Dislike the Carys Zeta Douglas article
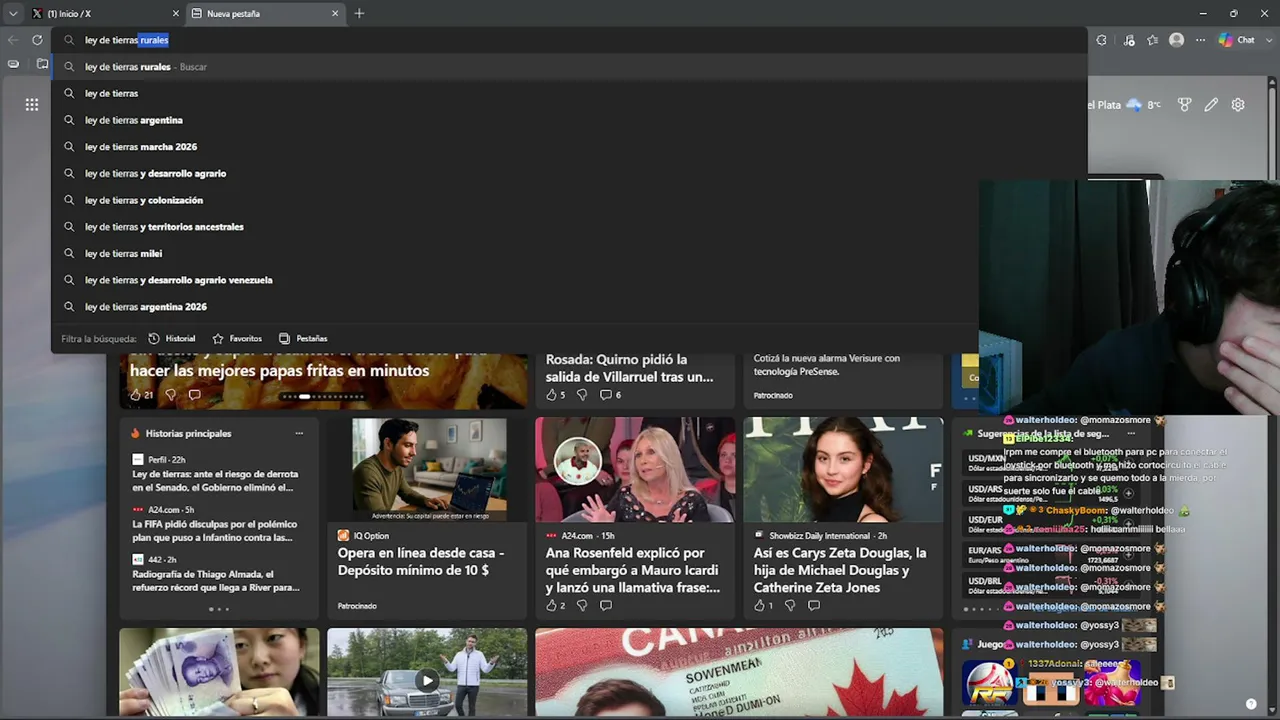Screen dimensions: 1280x720 pos(790,605)
